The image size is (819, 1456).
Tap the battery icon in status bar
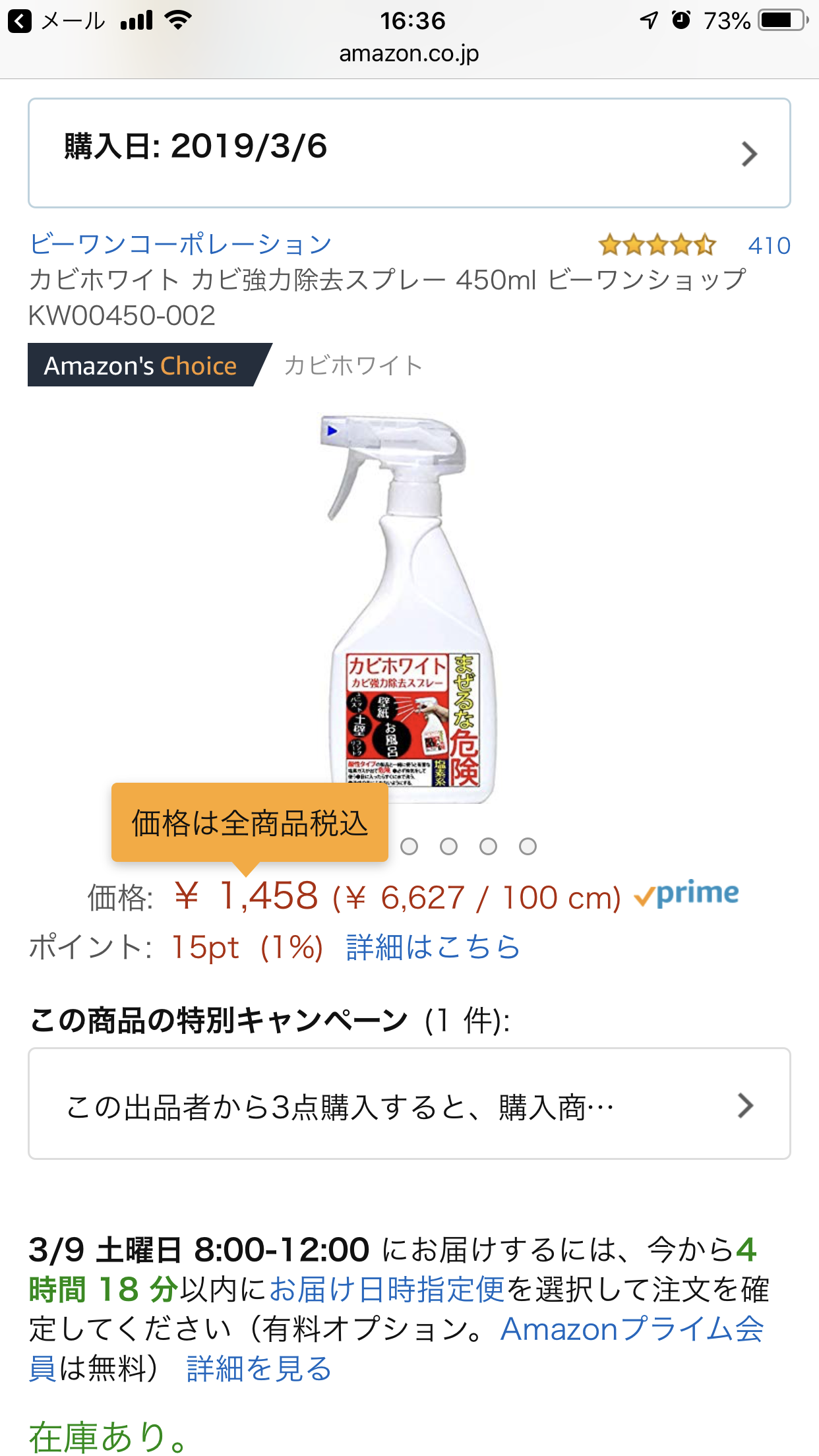(x=783, y=20)
